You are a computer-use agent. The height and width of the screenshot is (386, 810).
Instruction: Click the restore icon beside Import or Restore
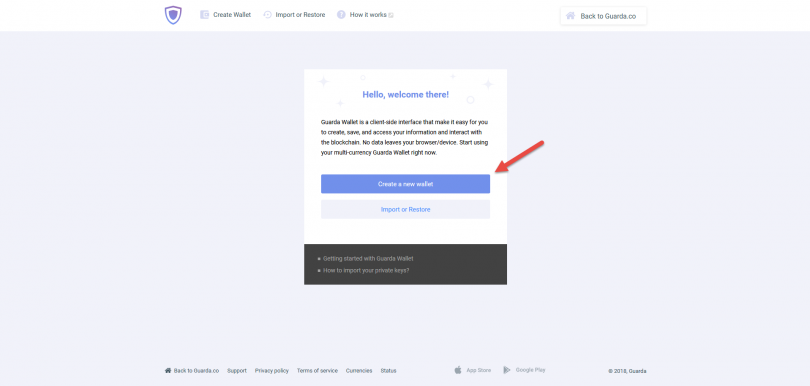click(267, 14)
